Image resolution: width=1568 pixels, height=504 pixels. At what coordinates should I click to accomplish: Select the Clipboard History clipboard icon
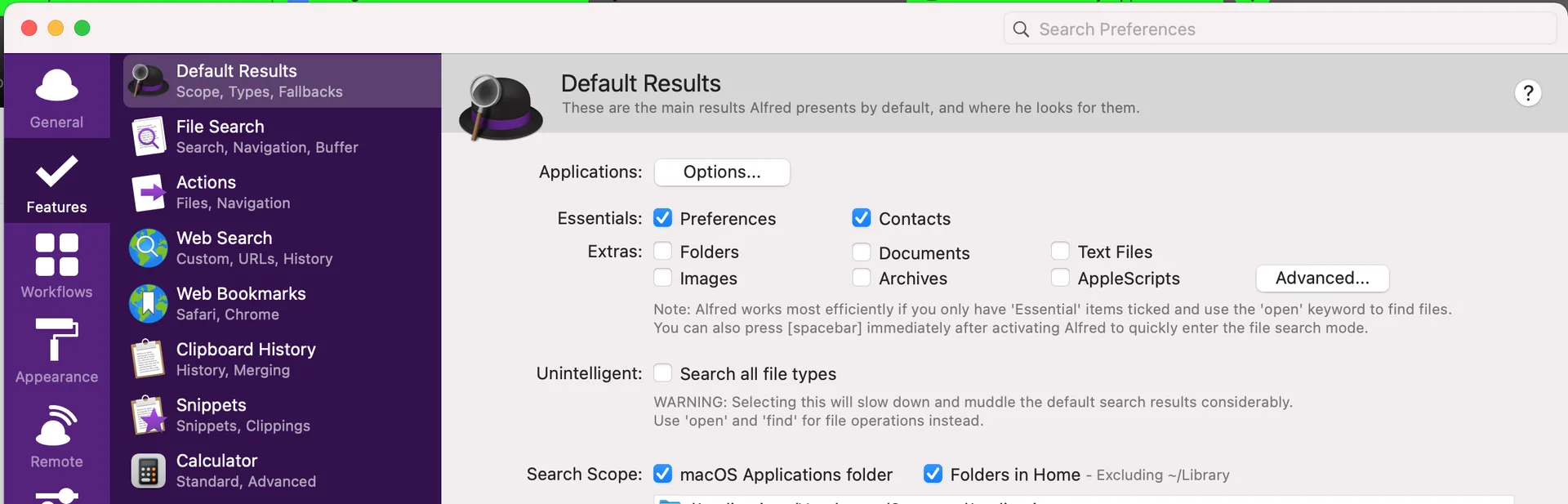149,359
